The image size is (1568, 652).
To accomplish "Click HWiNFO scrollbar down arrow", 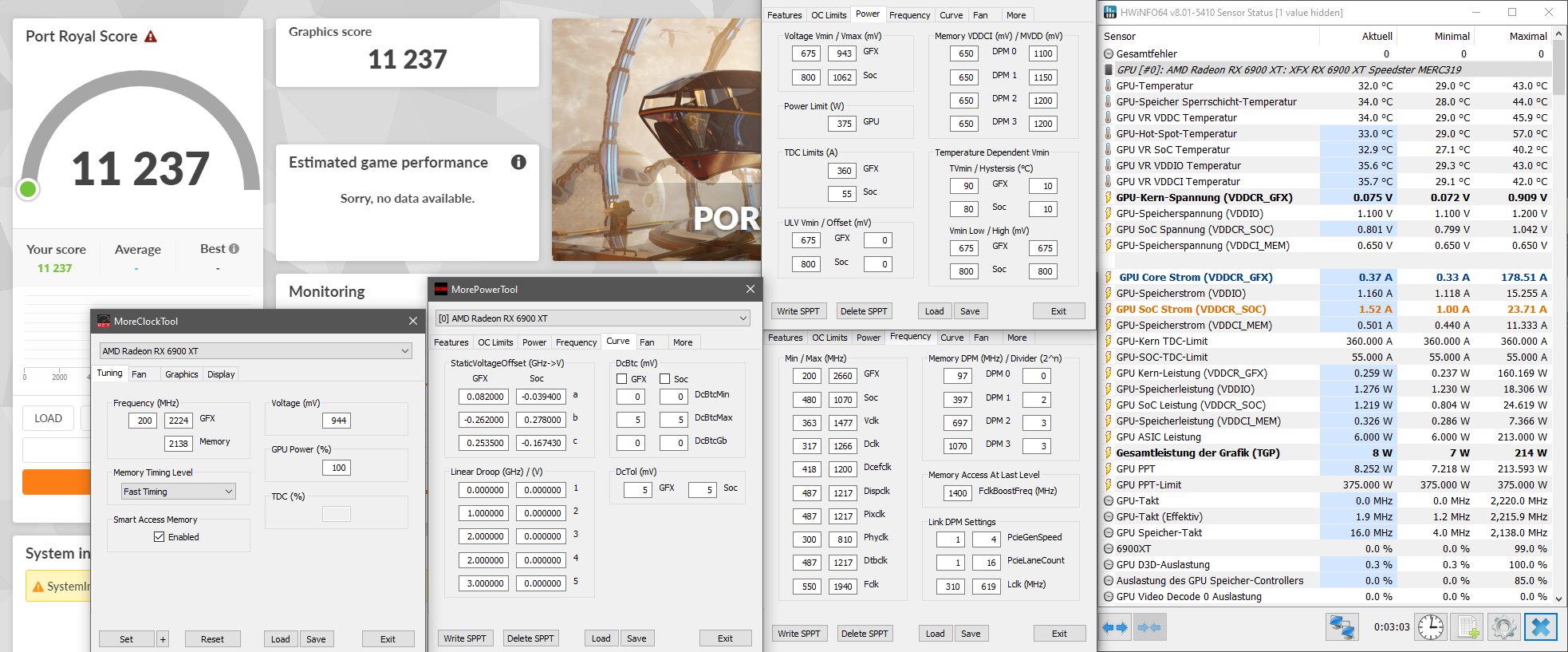I will coord(1559,598).
